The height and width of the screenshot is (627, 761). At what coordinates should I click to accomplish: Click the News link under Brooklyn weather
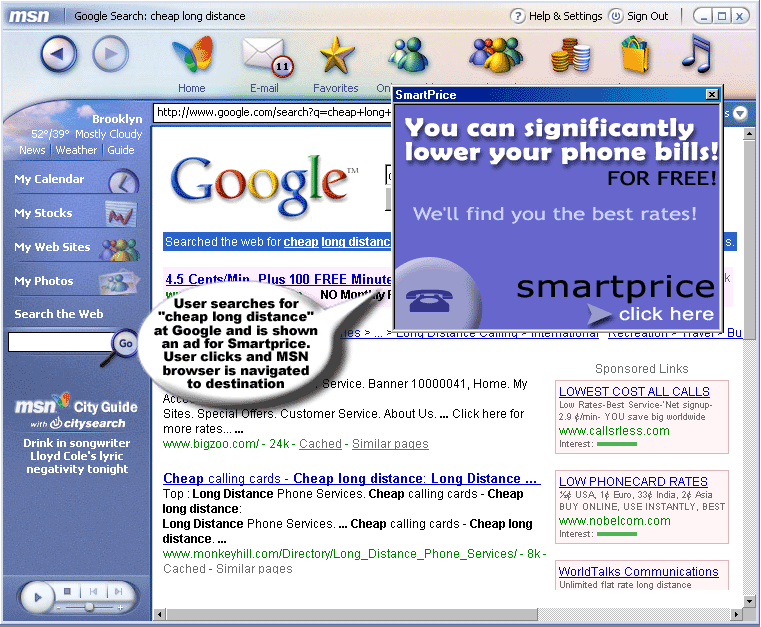click(x=32, y=150)
